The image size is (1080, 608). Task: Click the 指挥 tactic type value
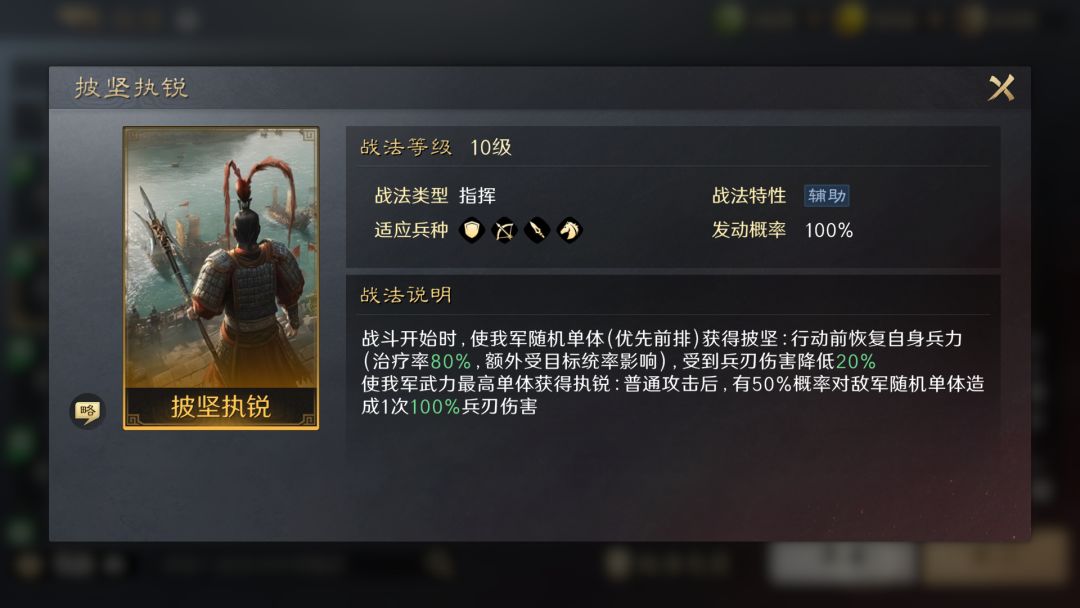pos(477,196)
